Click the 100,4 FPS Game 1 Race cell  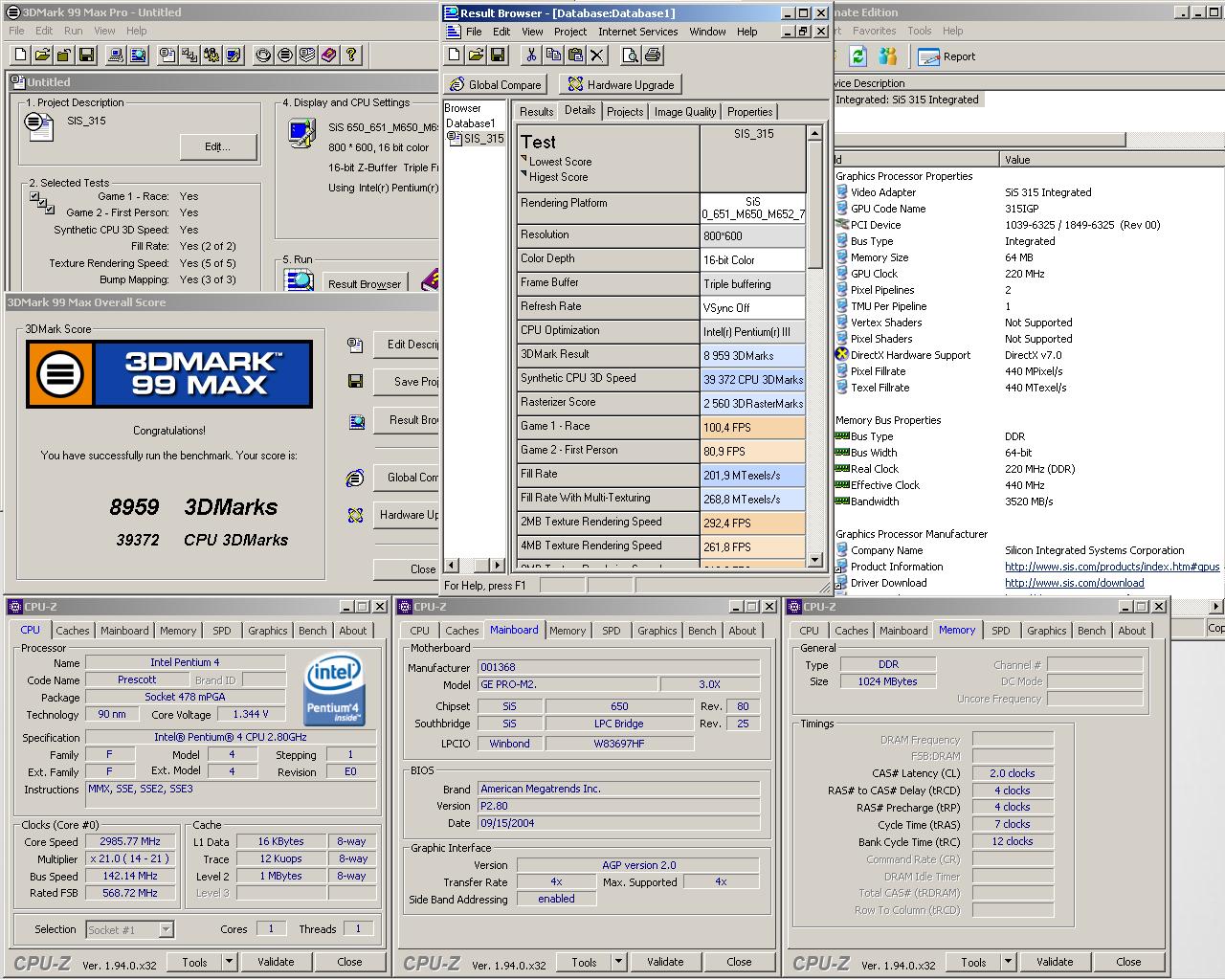click(753, 427)
